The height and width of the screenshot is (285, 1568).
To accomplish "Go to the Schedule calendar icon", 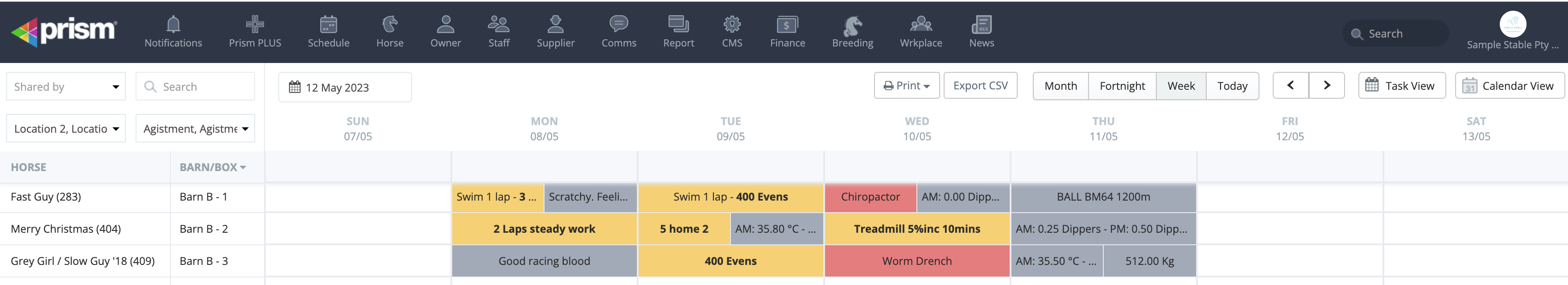I will pos(328,25).
